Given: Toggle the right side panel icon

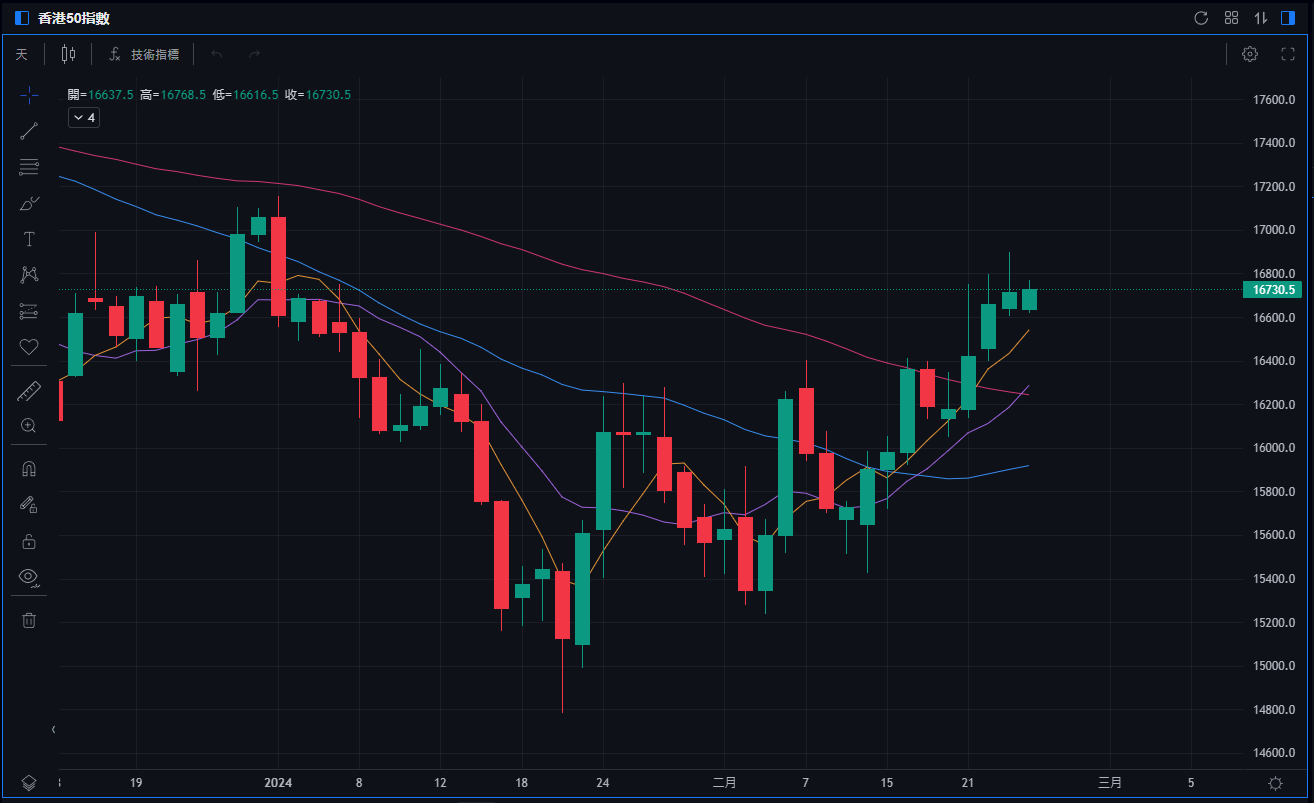Looking at the screenshot, I should click(x=1288, y=18).
